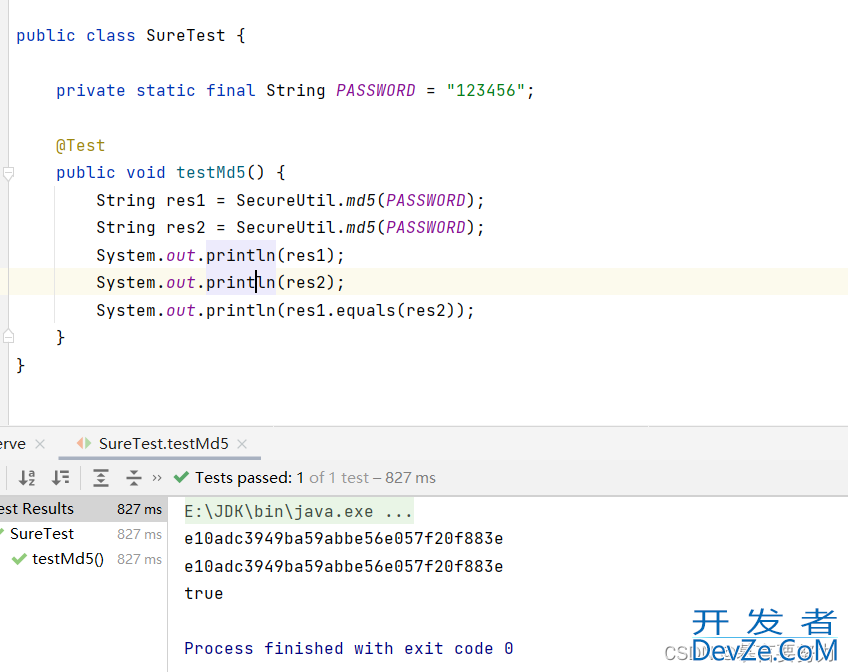Select the Test Results root row

[83, 509]
